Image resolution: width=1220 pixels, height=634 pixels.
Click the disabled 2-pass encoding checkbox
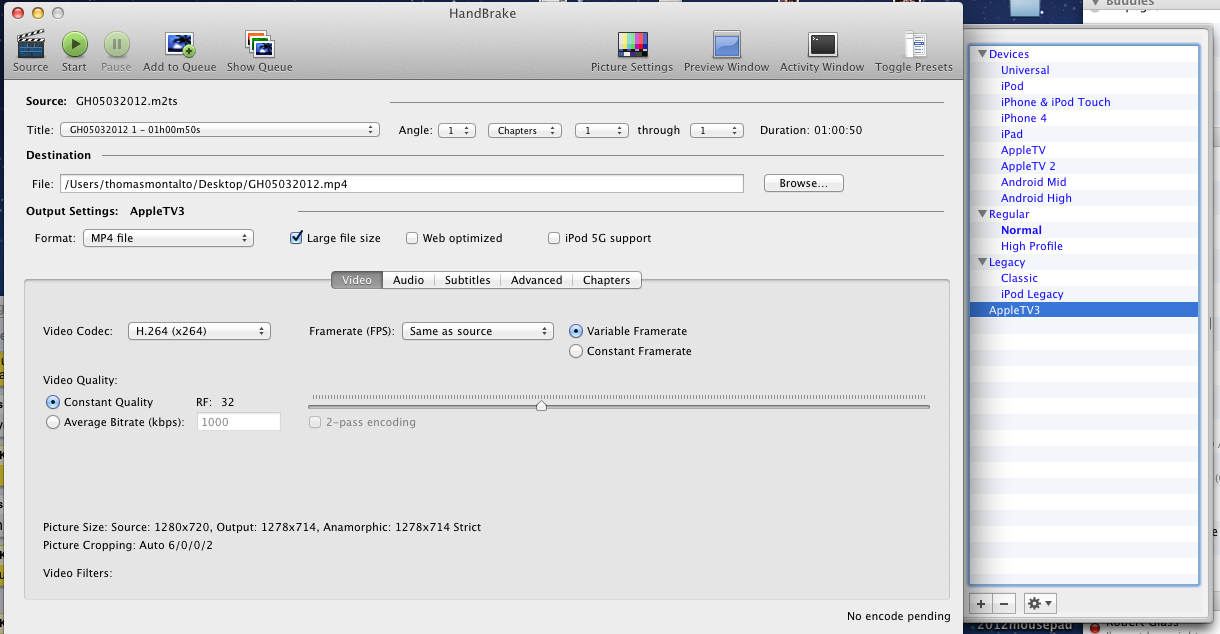pyautogui.click(x=315, y=422)
